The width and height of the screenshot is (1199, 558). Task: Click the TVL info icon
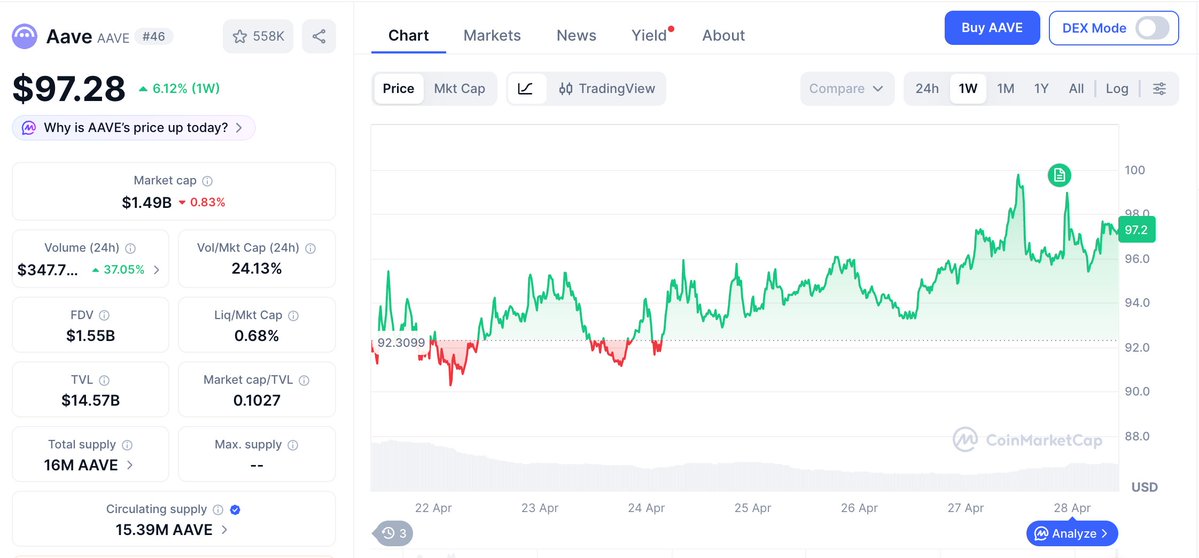click(105, 380)
